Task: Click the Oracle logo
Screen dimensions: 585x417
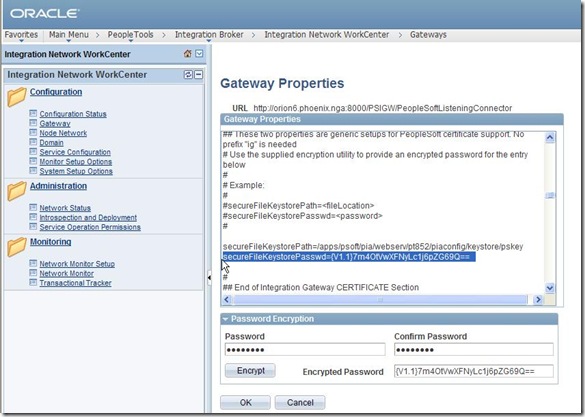Action: pos(44,14)
